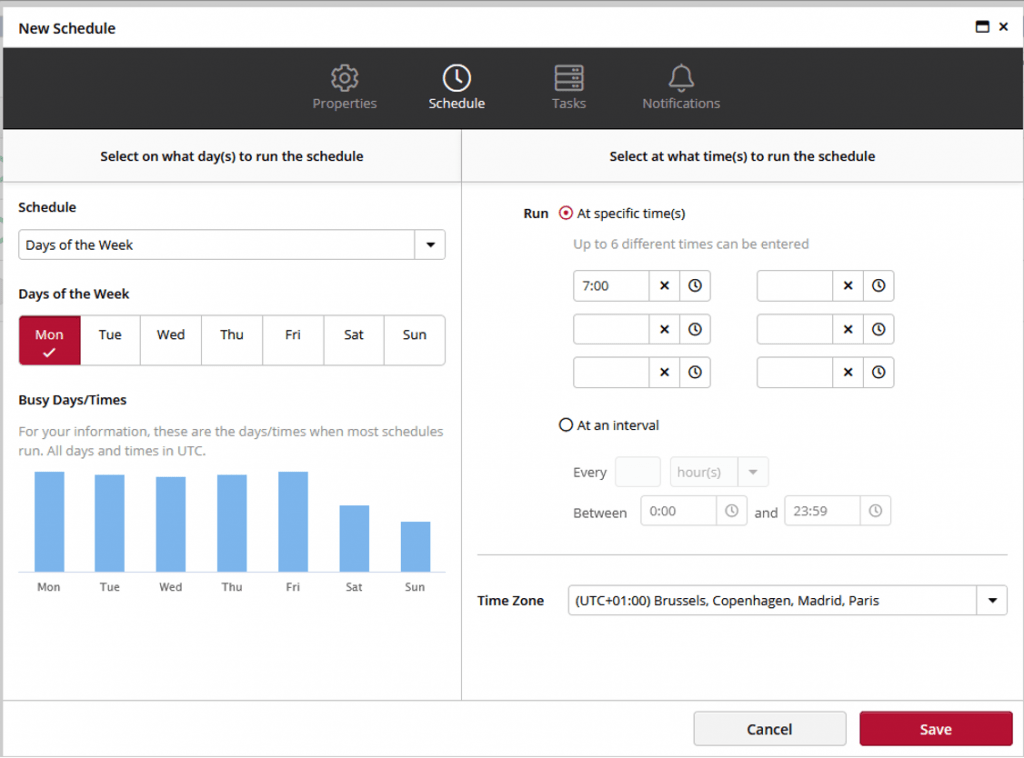Deselect Mon in Days of the Week
1024x758 pixels.
(x=50, y=341)
